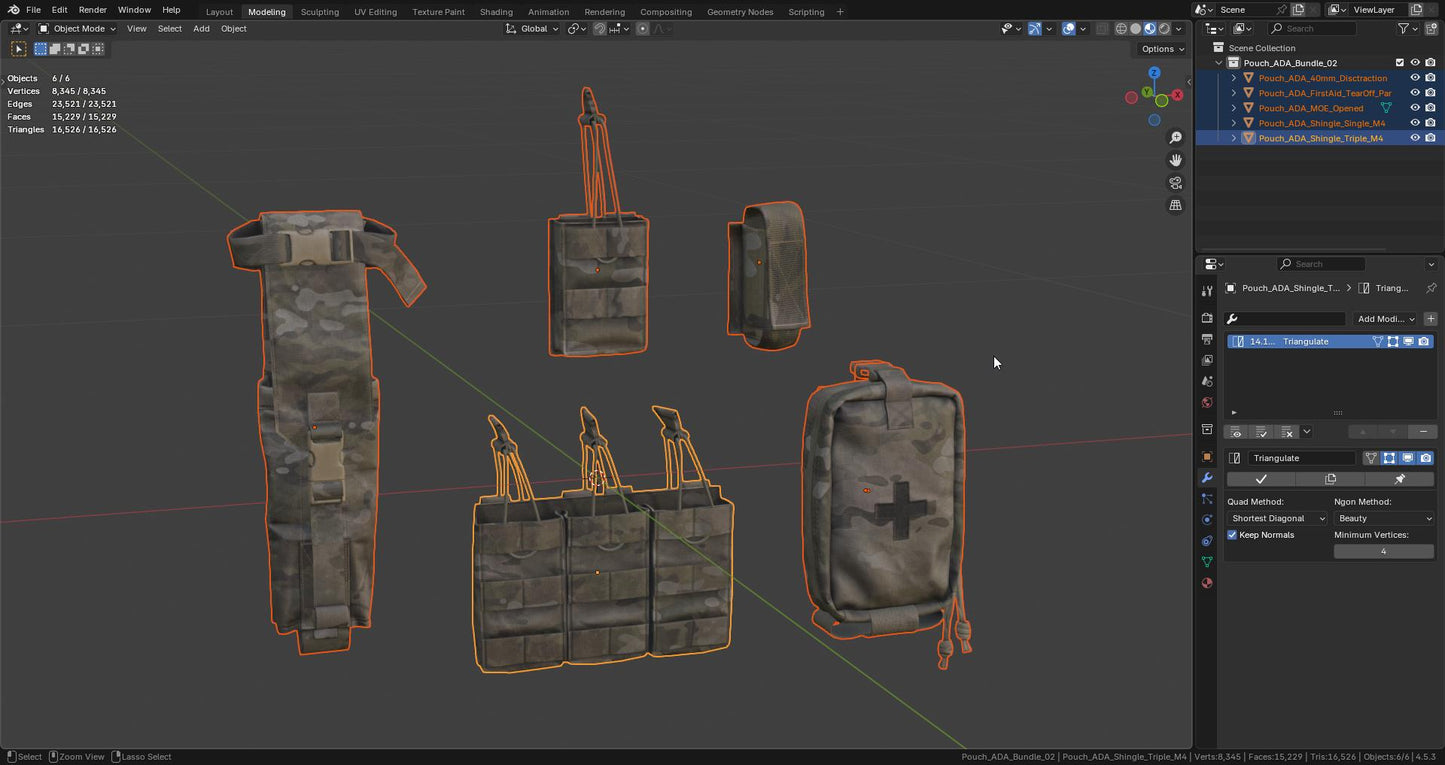Hide Pouch_ADA_MOE_Opened using its eye icon
The height and width of the screenshot is (765, 1445).
tap(1415, 108)
